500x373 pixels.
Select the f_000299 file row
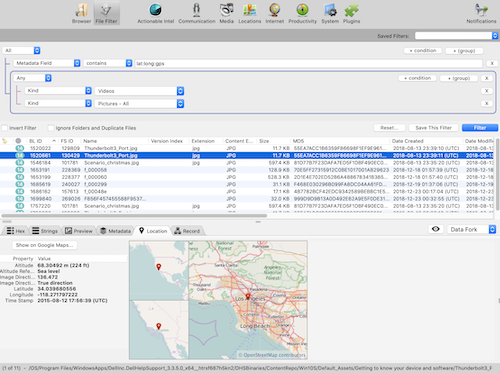(x=247, y=184)
